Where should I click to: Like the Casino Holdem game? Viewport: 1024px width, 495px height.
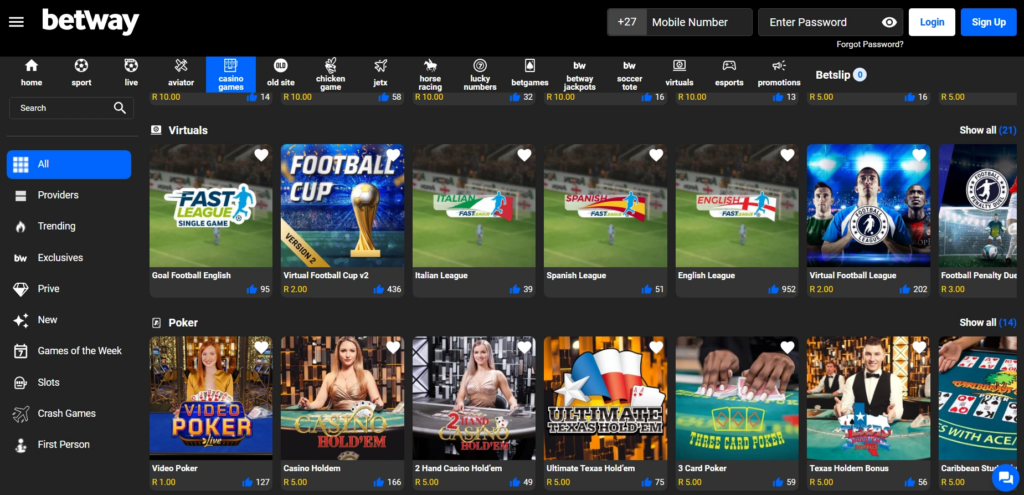379,483
